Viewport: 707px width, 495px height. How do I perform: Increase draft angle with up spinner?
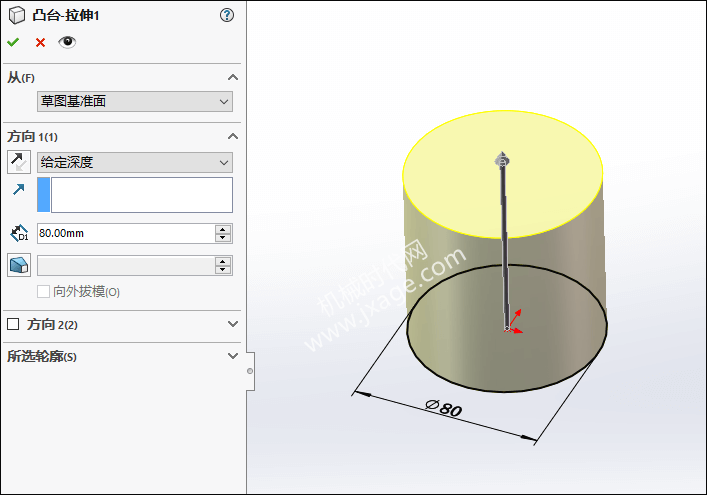[x=223, y=261]
